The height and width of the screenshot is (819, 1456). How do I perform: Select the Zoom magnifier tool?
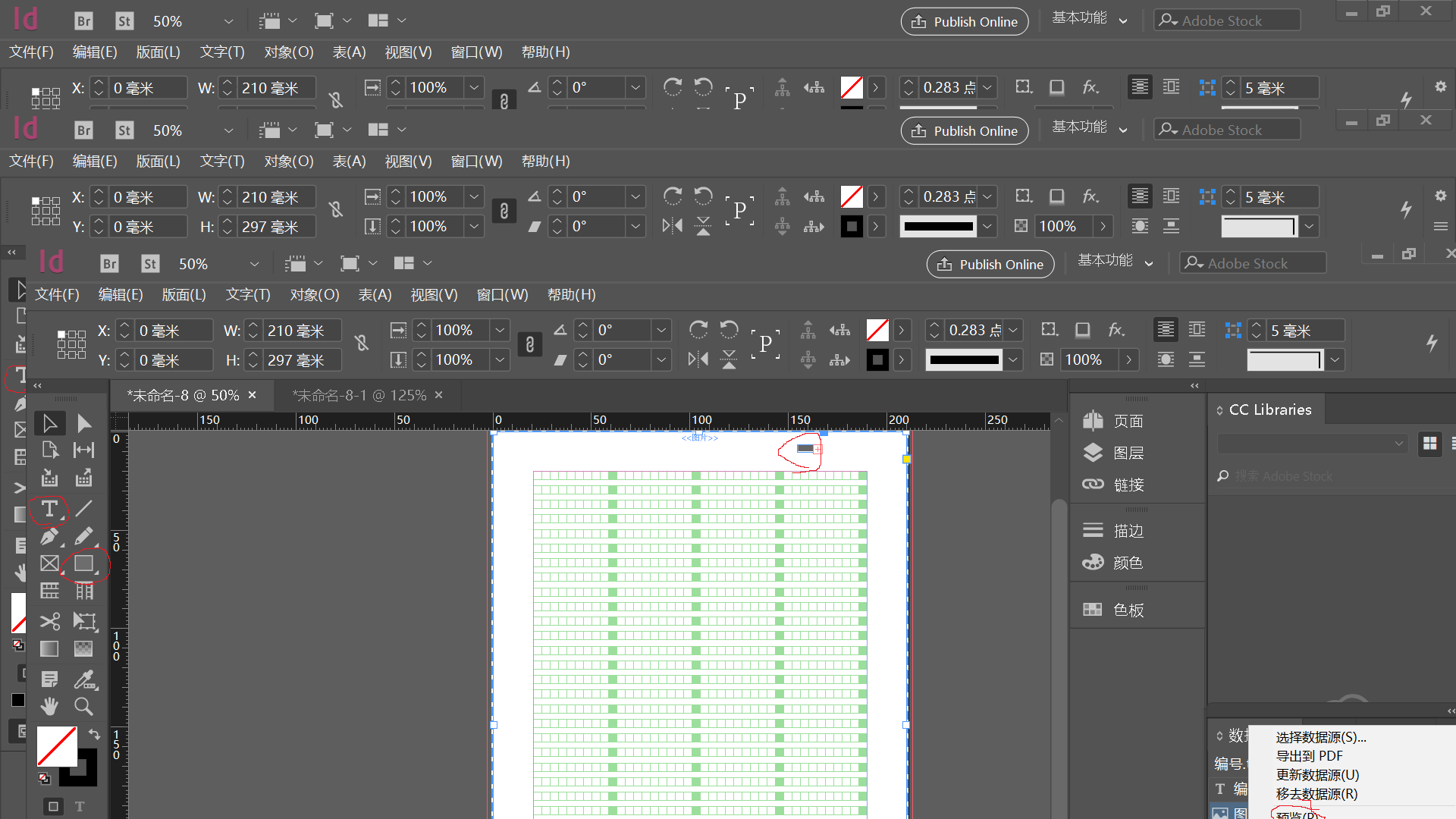point(83,707)
